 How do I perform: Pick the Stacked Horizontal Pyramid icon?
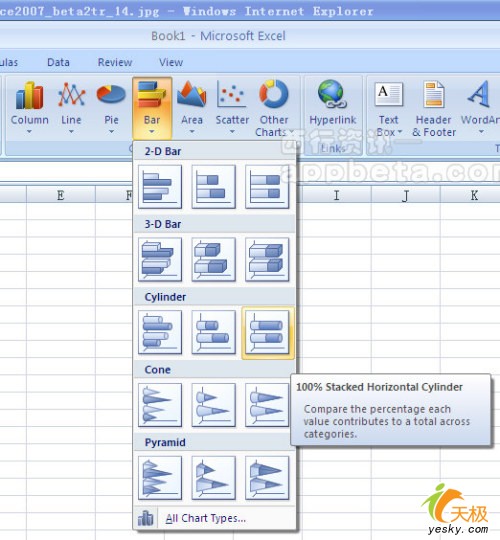pyautogui.click(x=213, y=478)
